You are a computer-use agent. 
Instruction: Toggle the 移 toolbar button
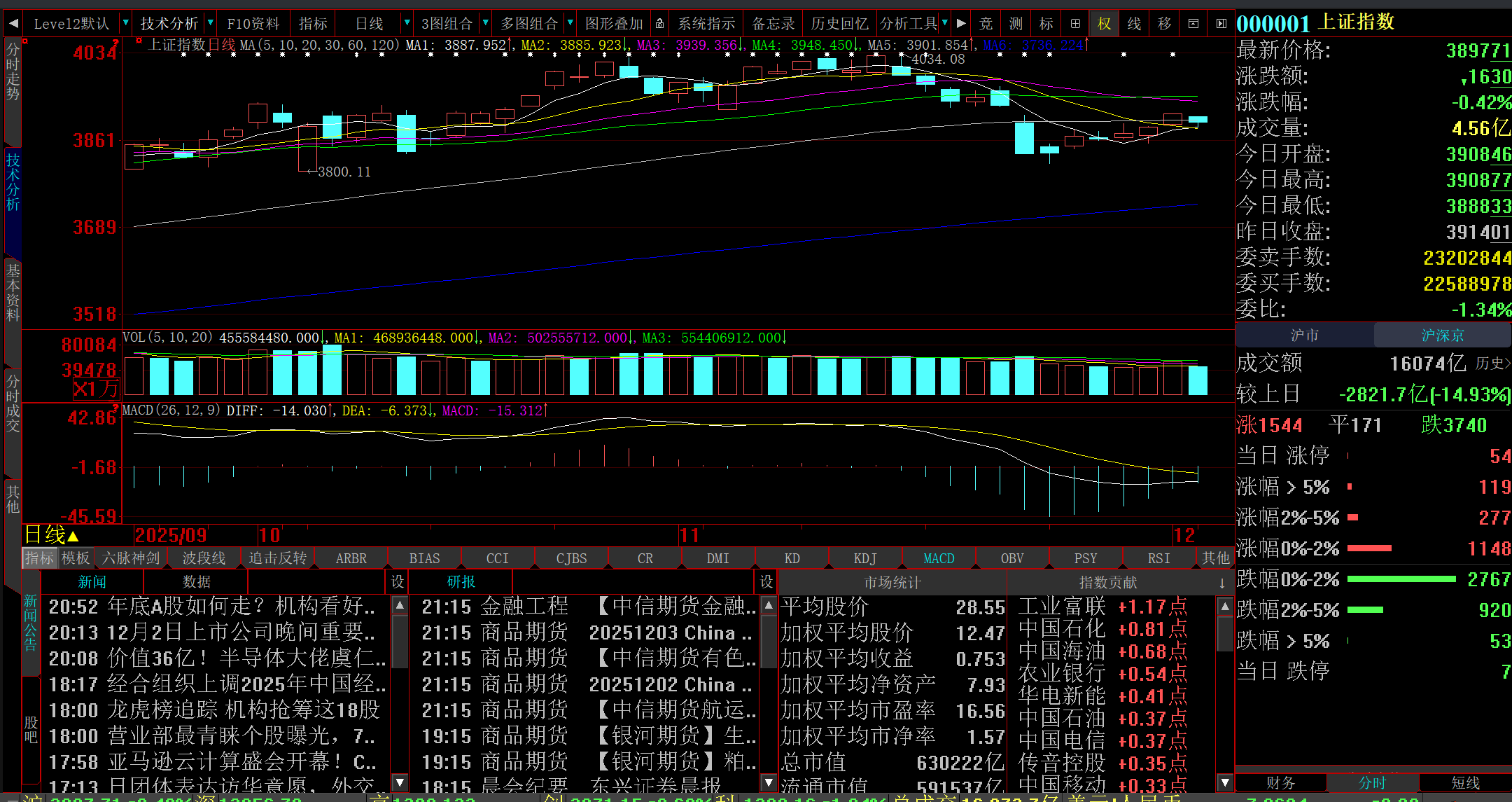point(1164,24)
